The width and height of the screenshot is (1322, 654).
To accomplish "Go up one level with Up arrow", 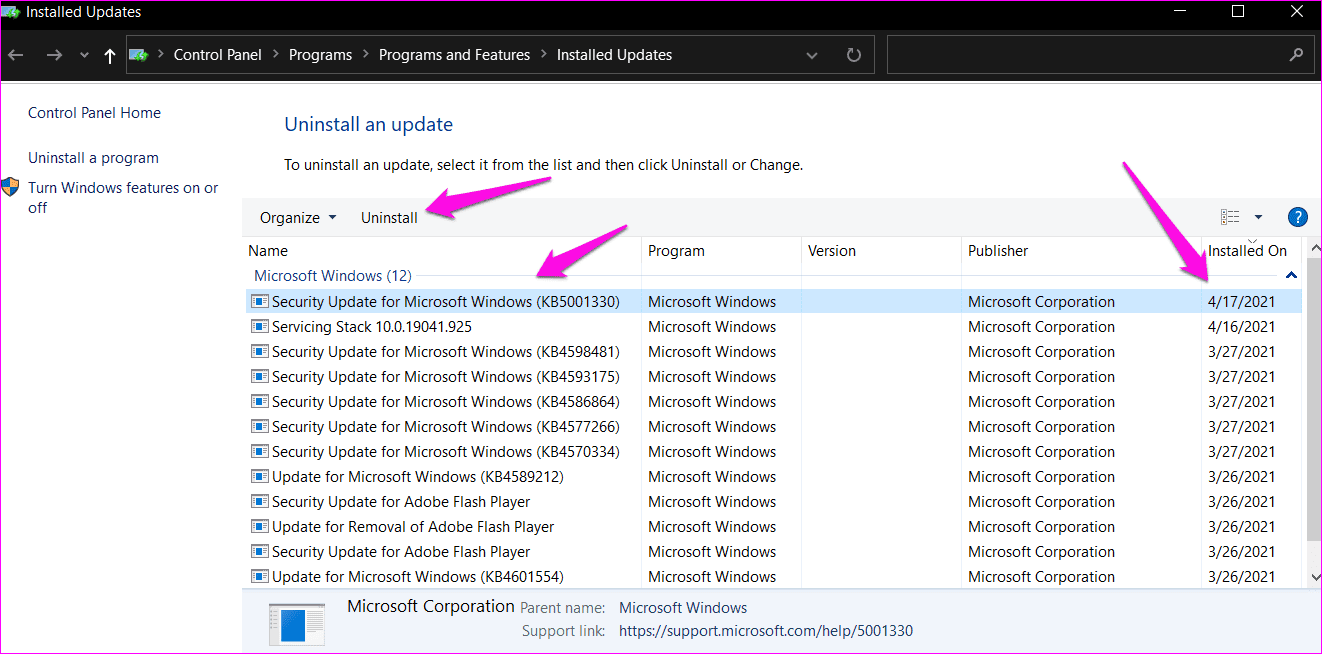I will (x=110, y=56).
